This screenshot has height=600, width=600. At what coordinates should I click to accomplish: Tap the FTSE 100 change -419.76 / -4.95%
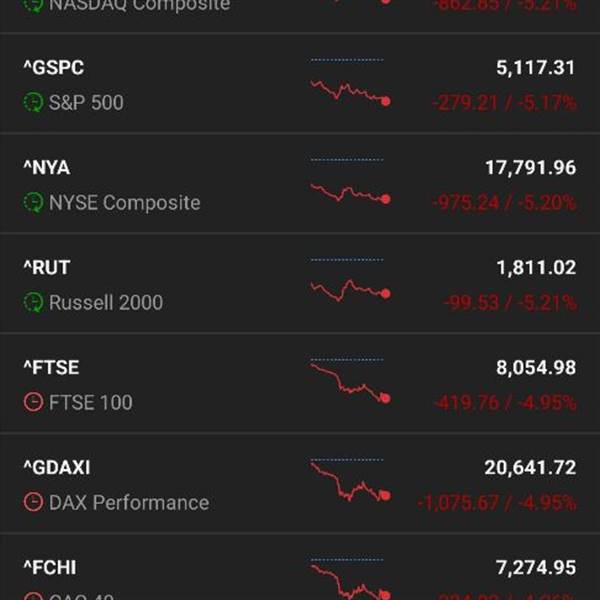(x=504, y=403)
